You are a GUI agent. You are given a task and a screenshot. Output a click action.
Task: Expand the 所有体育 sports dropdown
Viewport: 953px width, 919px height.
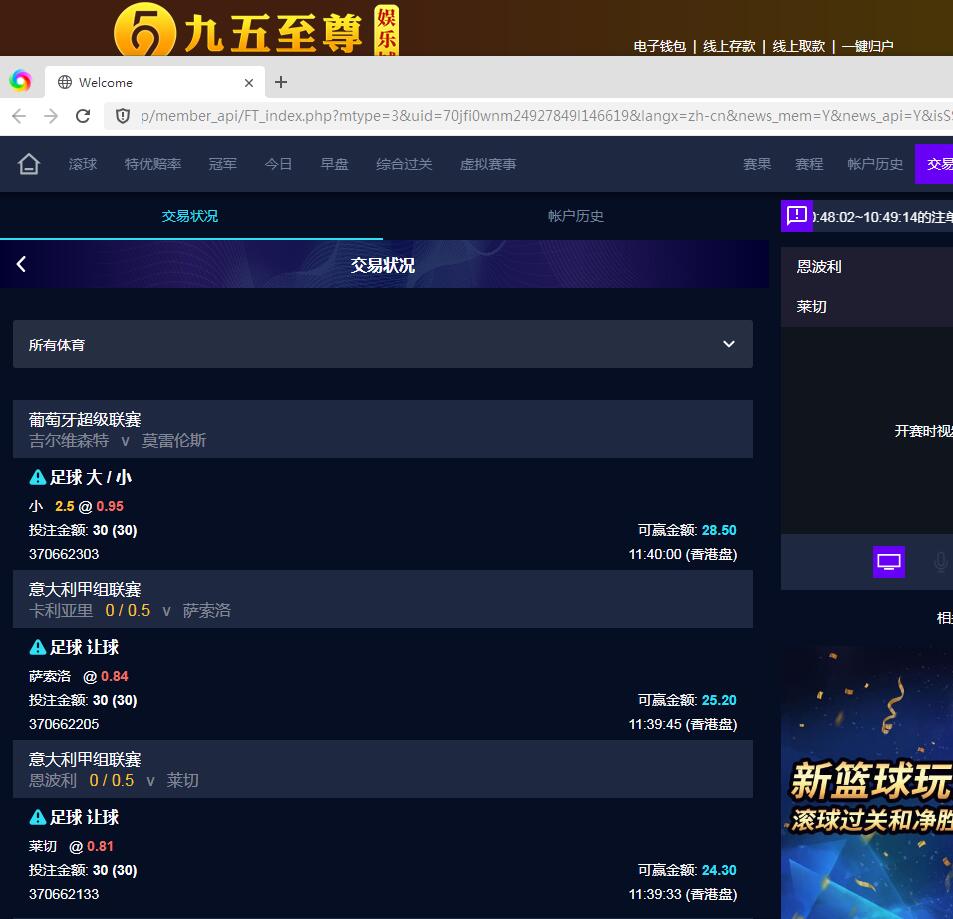382,344
